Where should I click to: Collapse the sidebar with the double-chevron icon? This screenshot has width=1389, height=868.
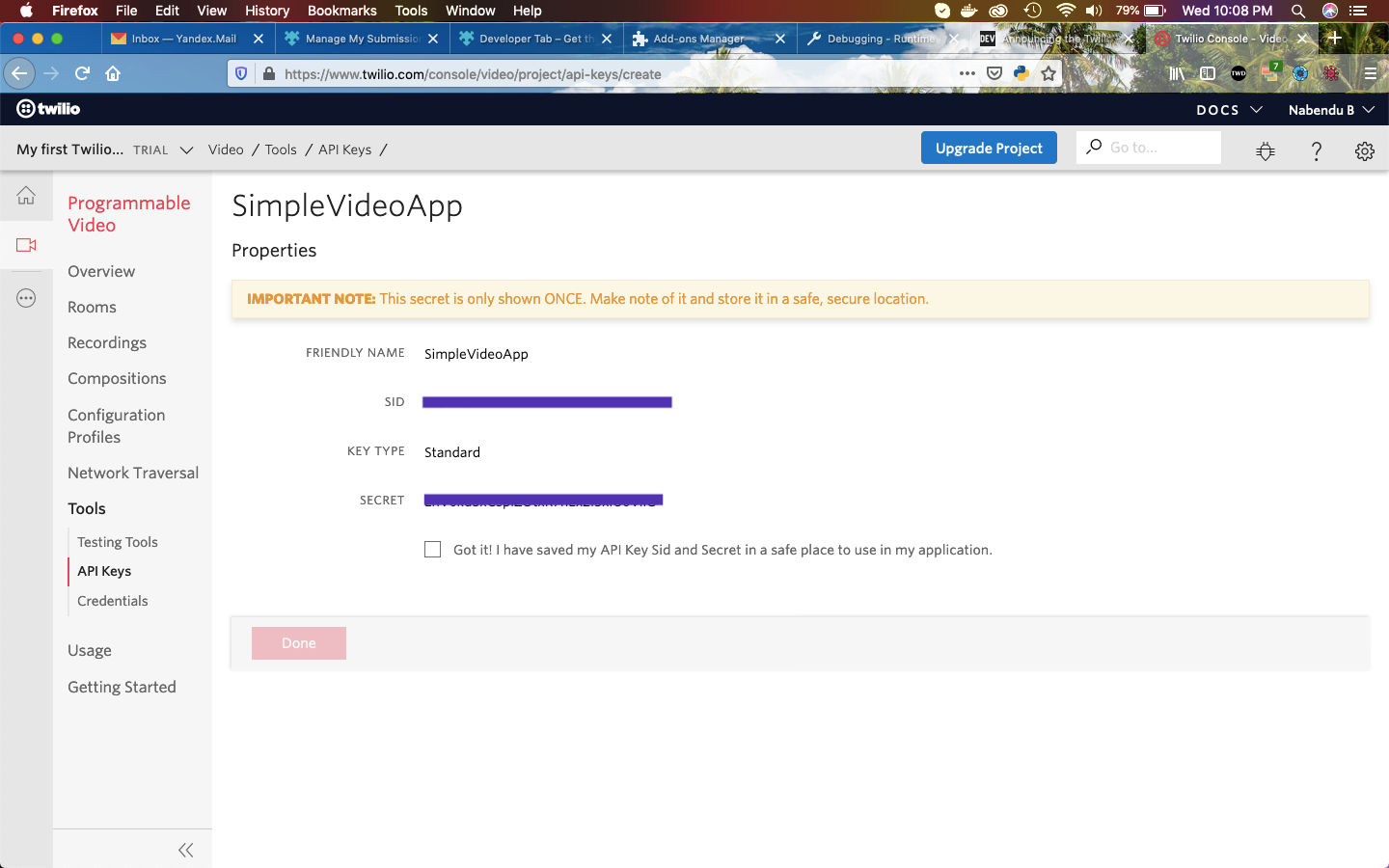tap(185, 850)
